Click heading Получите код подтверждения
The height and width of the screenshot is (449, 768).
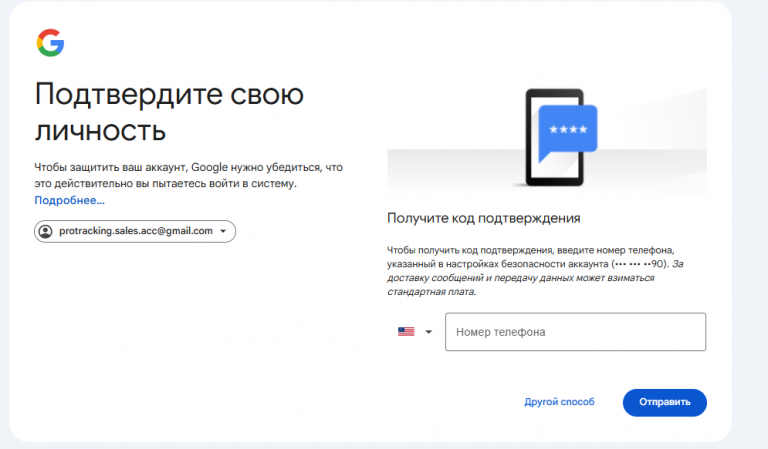(x=483, y=218)
